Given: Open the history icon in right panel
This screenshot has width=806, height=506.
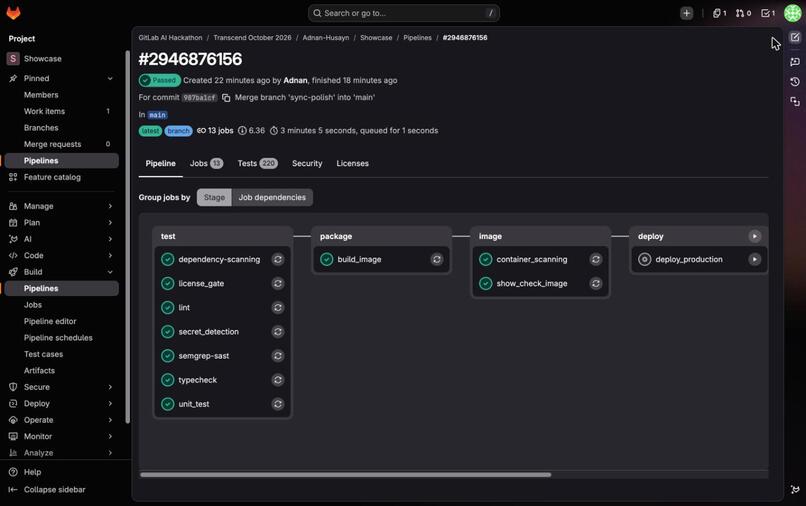Looking at the screenshot, I should coord(795,82).
